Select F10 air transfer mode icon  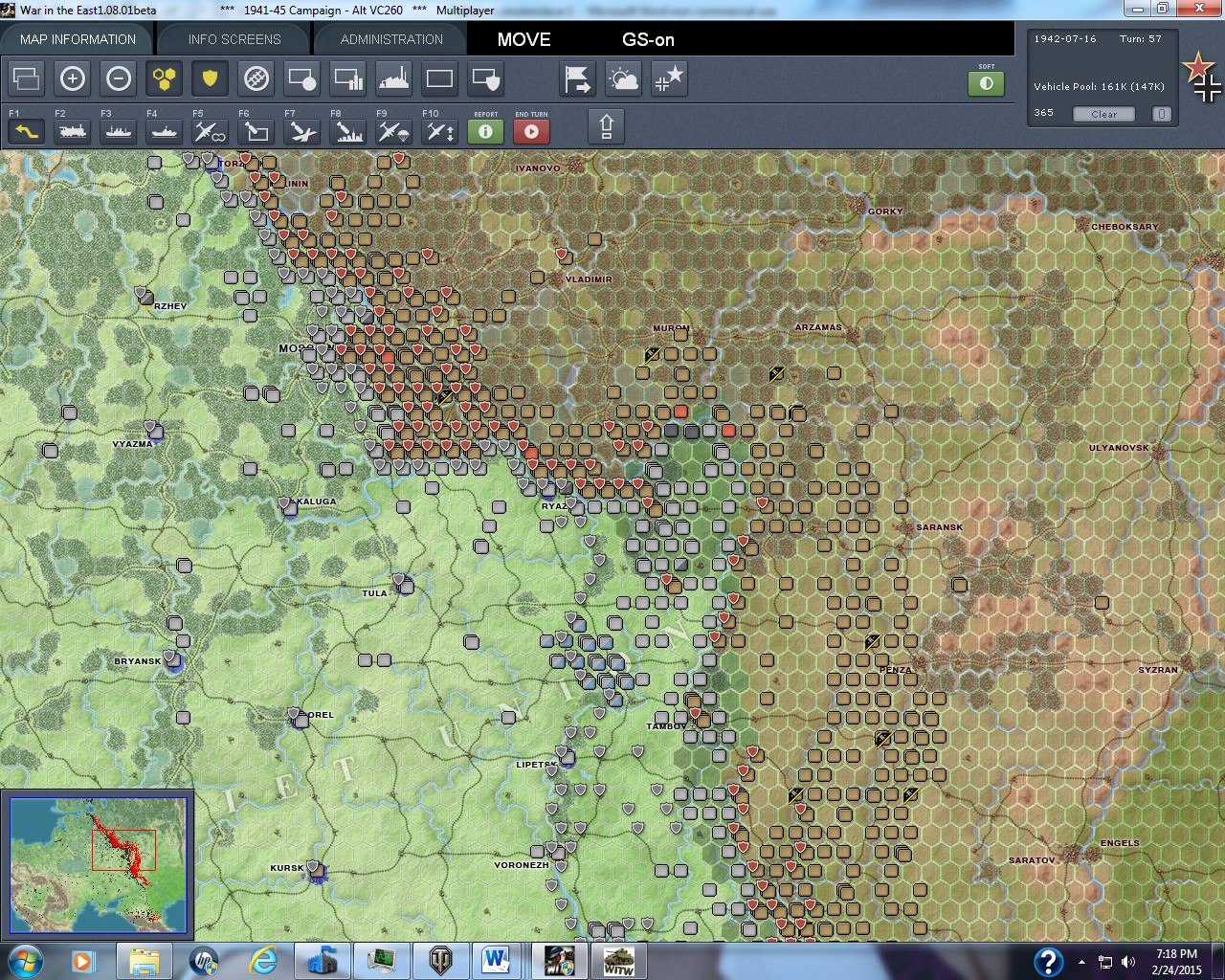point(440,130)
